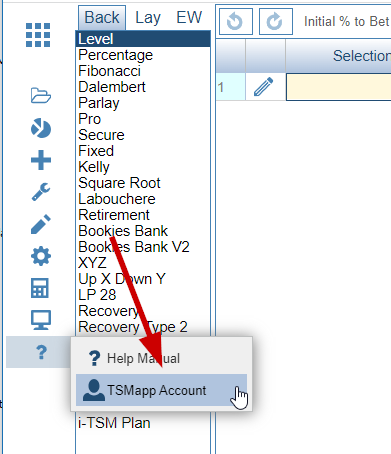This screenshot has width=391, height=454.
Task: Open the calculator icon in sidebar
Action: (x=40, y=288)
